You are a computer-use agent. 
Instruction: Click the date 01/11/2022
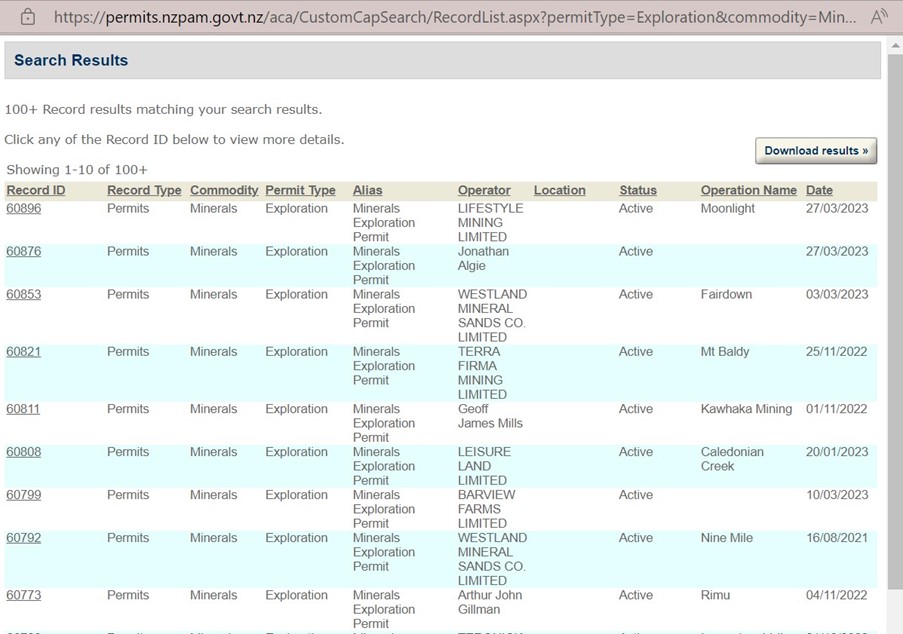pos(837,409)
